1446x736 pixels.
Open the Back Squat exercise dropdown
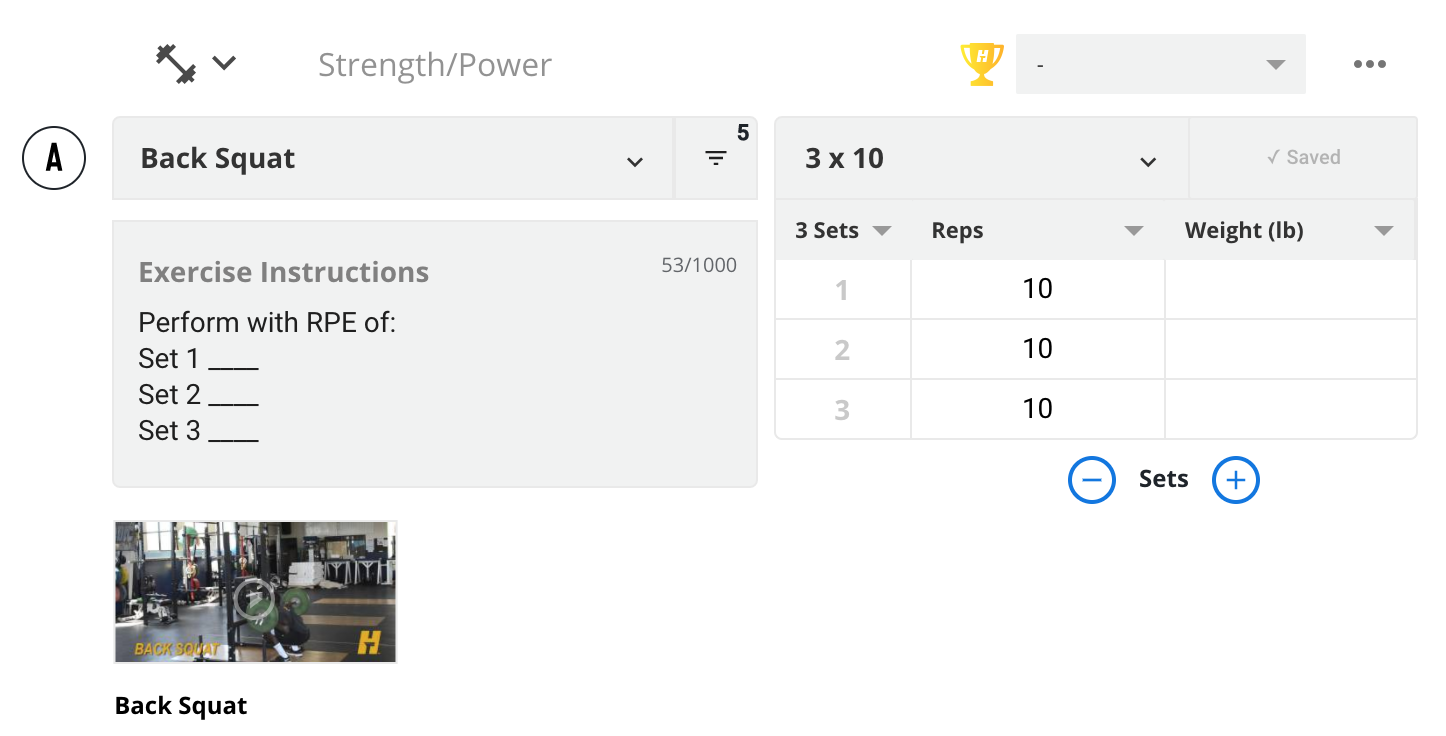[393, 158]
